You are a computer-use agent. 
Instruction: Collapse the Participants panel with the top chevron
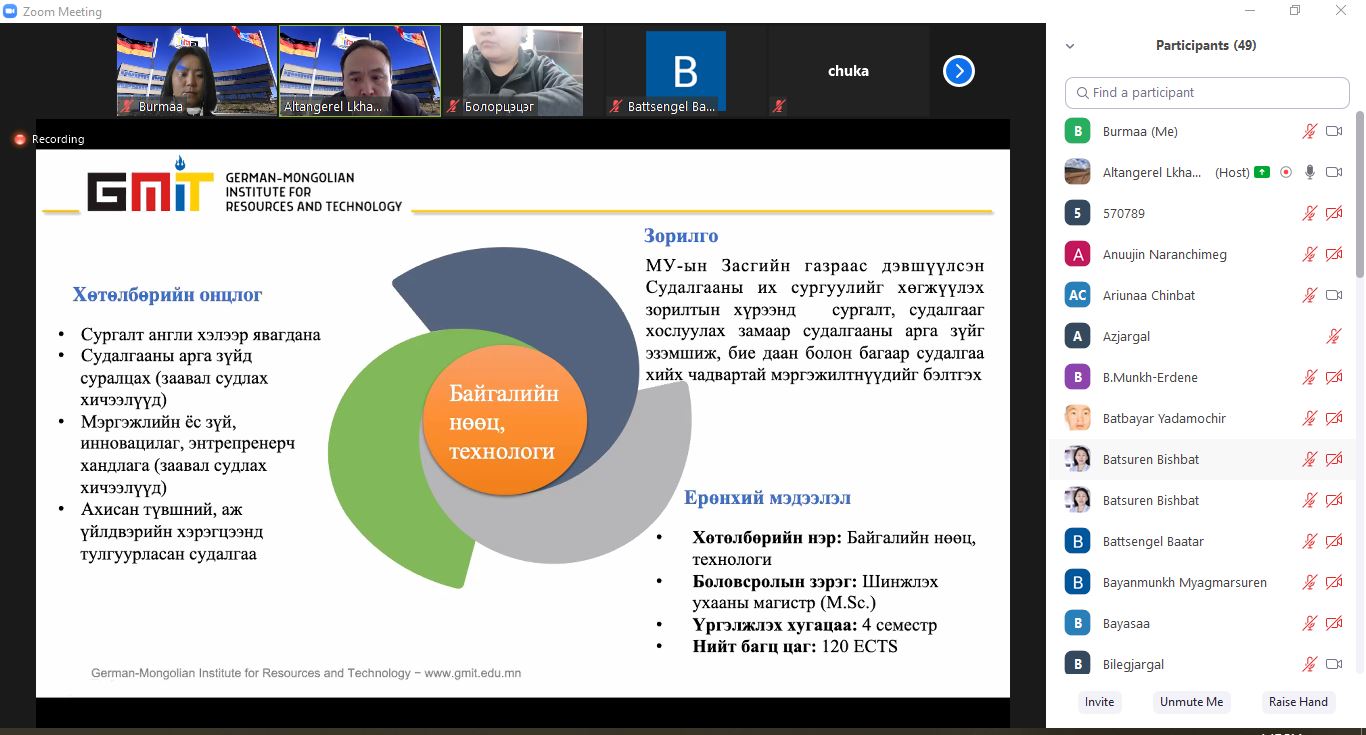tap(1070, 46)
